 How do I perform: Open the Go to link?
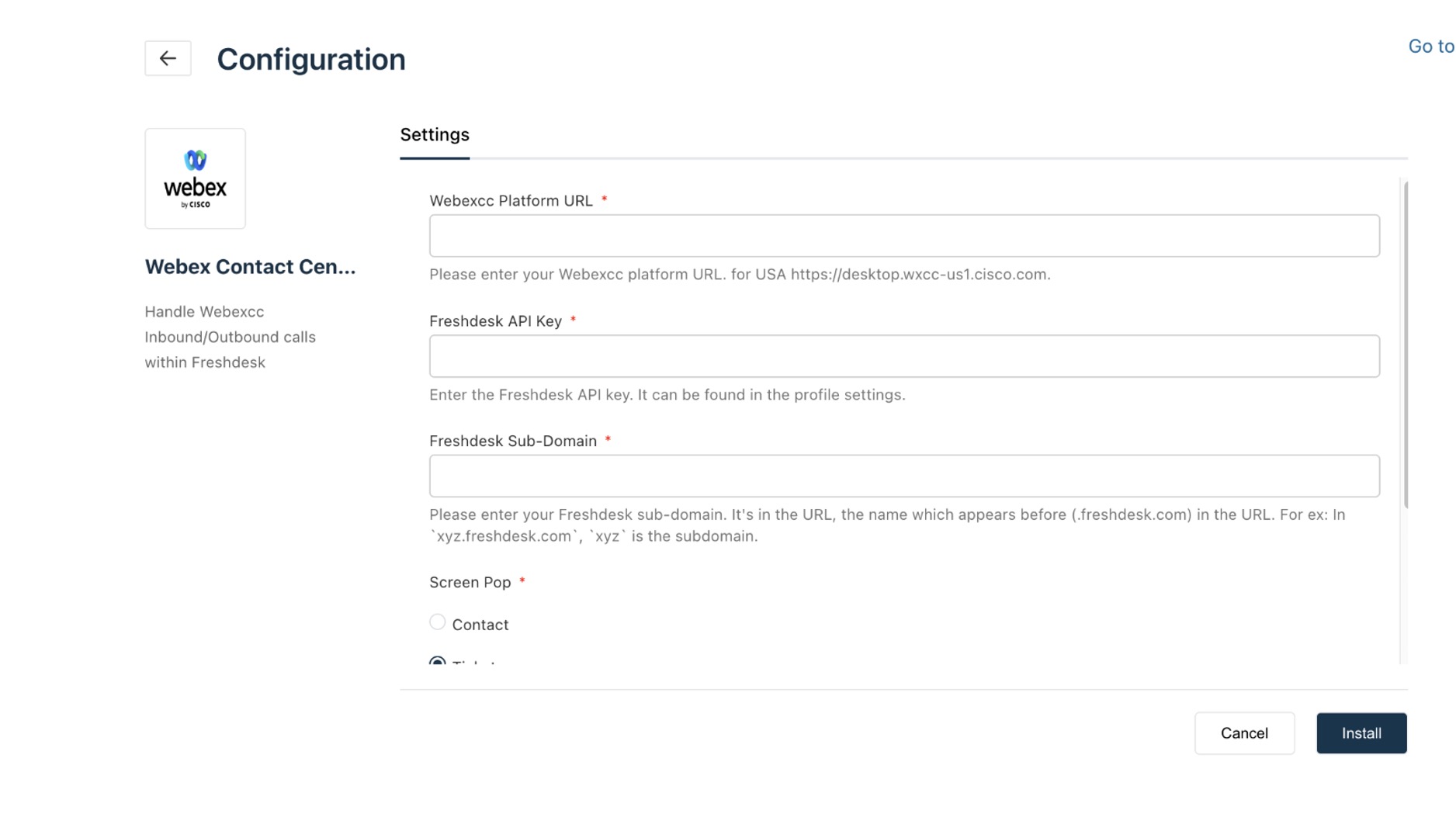(1431, 47)
